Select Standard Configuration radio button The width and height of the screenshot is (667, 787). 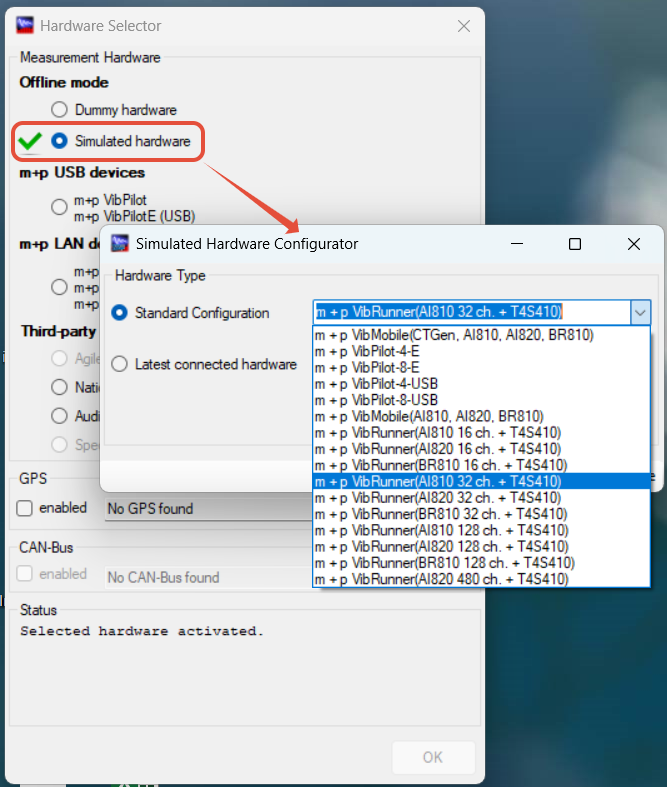point(119,313)
